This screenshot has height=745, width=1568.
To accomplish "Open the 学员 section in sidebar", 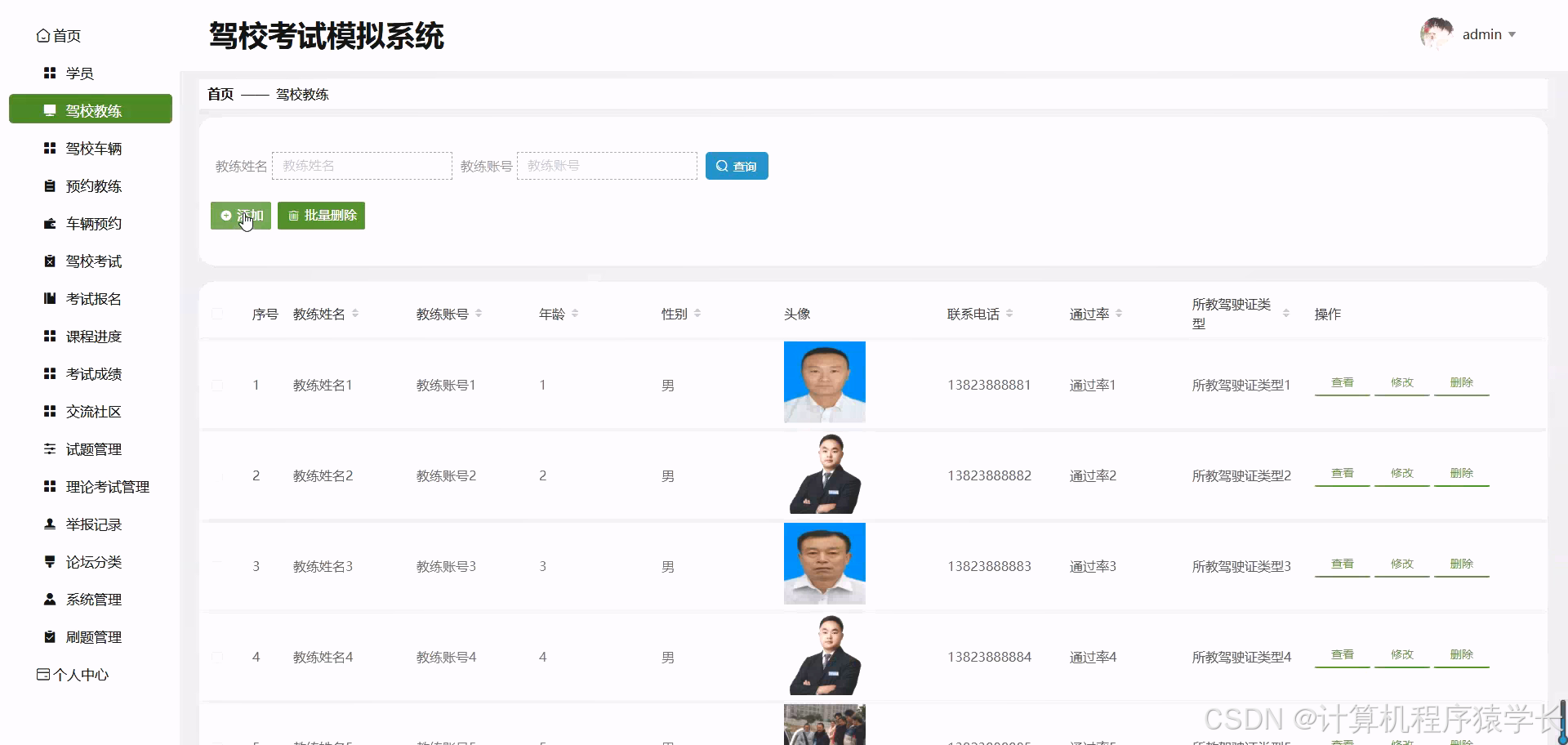I will 79,73.
